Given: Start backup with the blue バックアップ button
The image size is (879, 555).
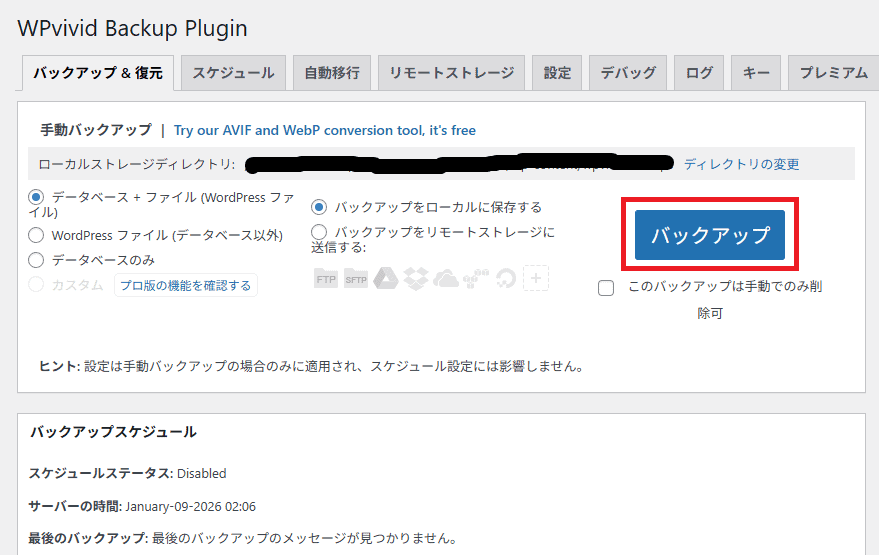Looking at the screenshot, I should pyautogui.click(x=710, y=235).
